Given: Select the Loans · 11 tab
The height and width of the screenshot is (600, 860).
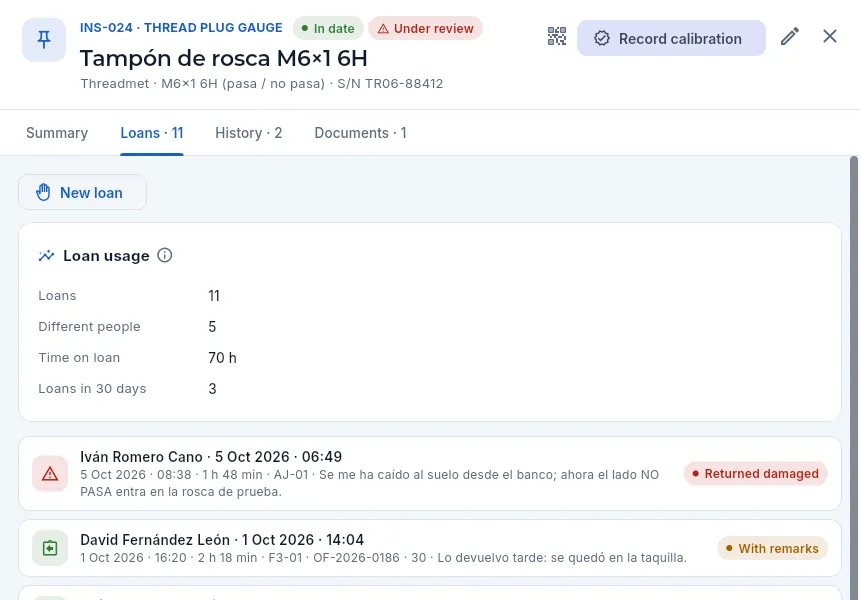Looking at the screenshot, I should coord(152,133).
